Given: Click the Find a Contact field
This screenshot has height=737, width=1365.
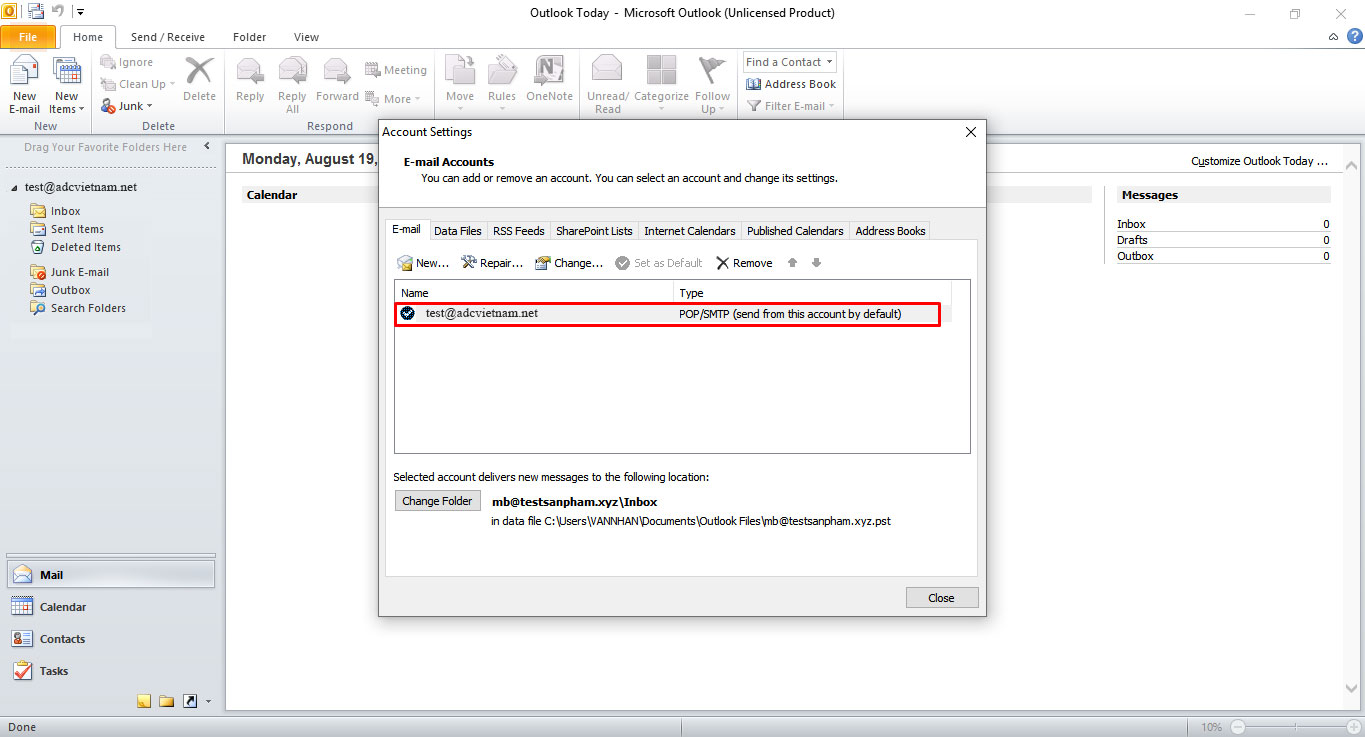Looking at the screenshot, I should click(x=789, y=62).
